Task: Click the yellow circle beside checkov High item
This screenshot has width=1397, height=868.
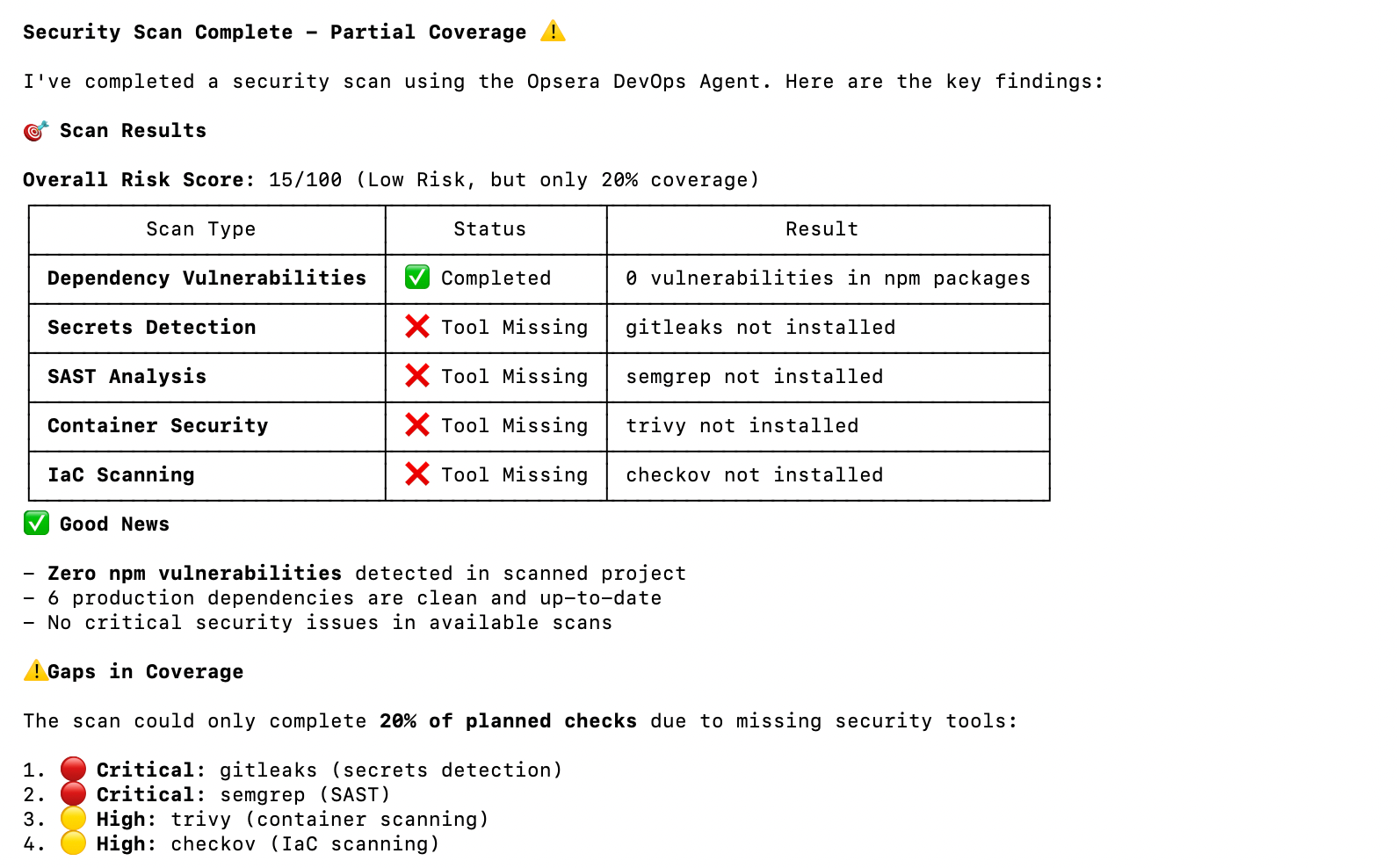Action: (x=73, y=843)
